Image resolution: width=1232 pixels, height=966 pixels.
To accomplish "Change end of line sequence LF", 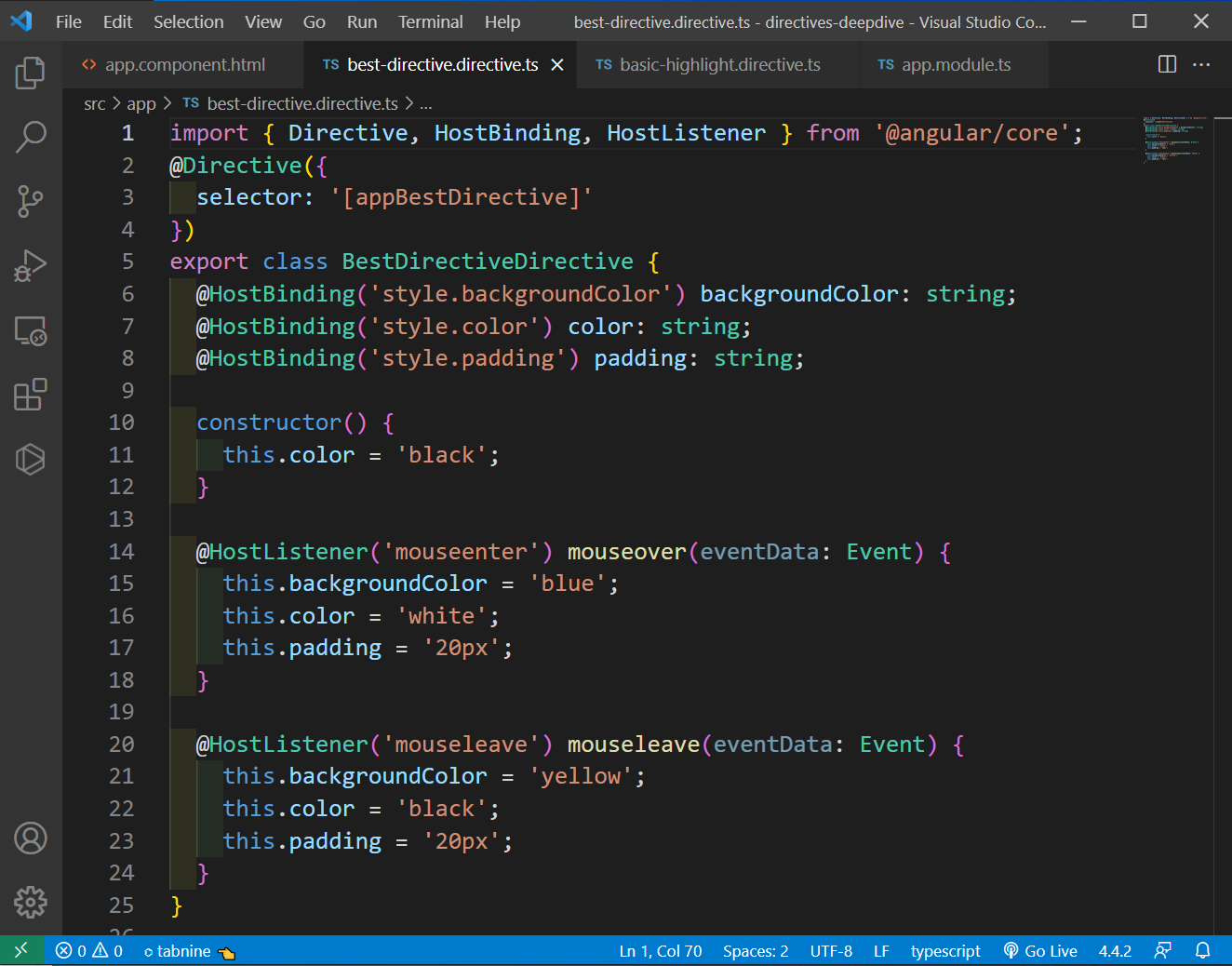I will (x=881, y=950).
